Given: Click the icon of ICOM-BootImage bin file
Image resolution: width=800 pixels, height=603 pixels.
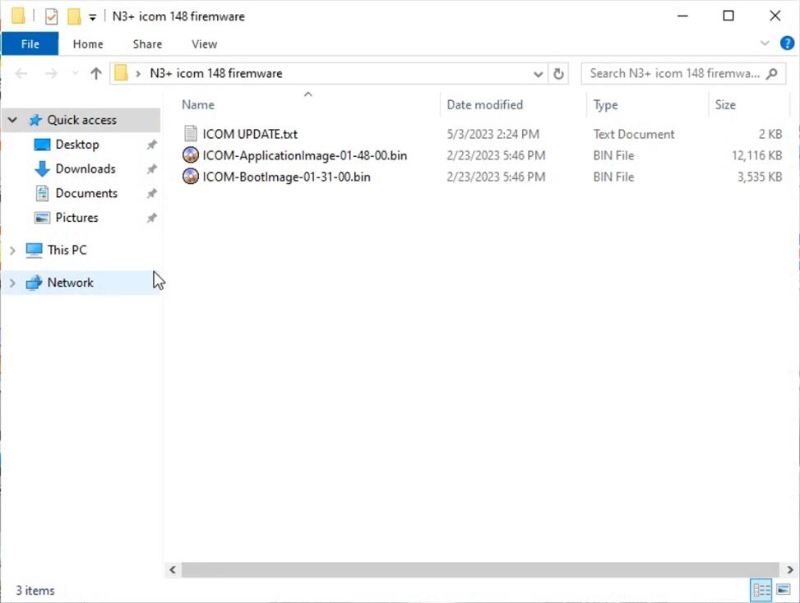Looking at the screenshot, I should pyautogui.click(x=190, y=177).
